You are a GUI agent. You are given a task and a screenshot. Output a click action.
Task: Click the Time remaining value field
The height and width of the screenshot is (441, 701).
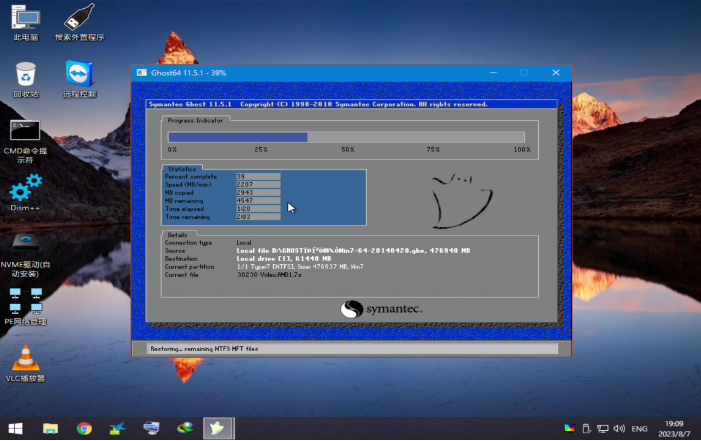point(258,216)
